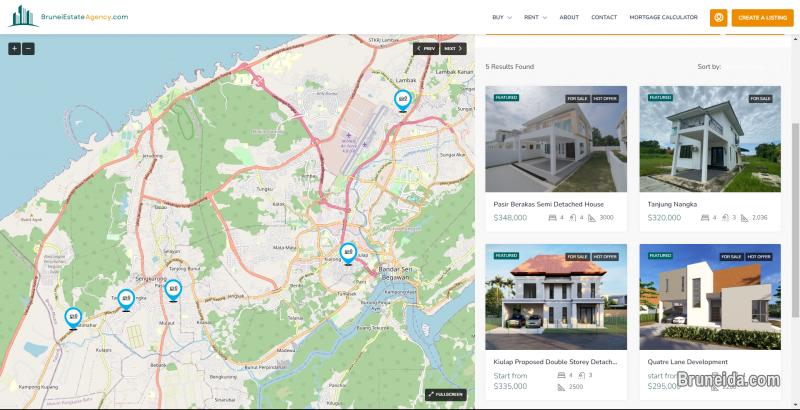Open the MORTGAGE CALCULATOR page
The height and width of the screenshot is (410, 800).
pyautogui.click(x=663, y=17)
